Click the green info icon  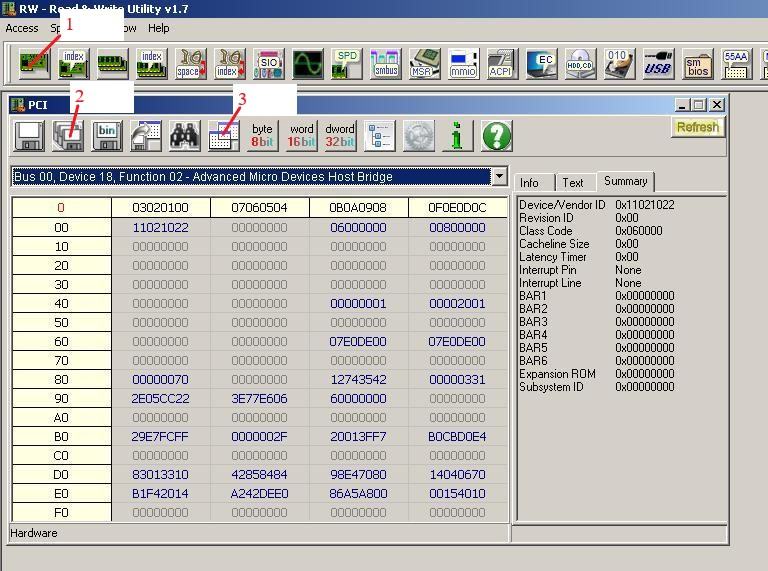click(x=457, y=136)
